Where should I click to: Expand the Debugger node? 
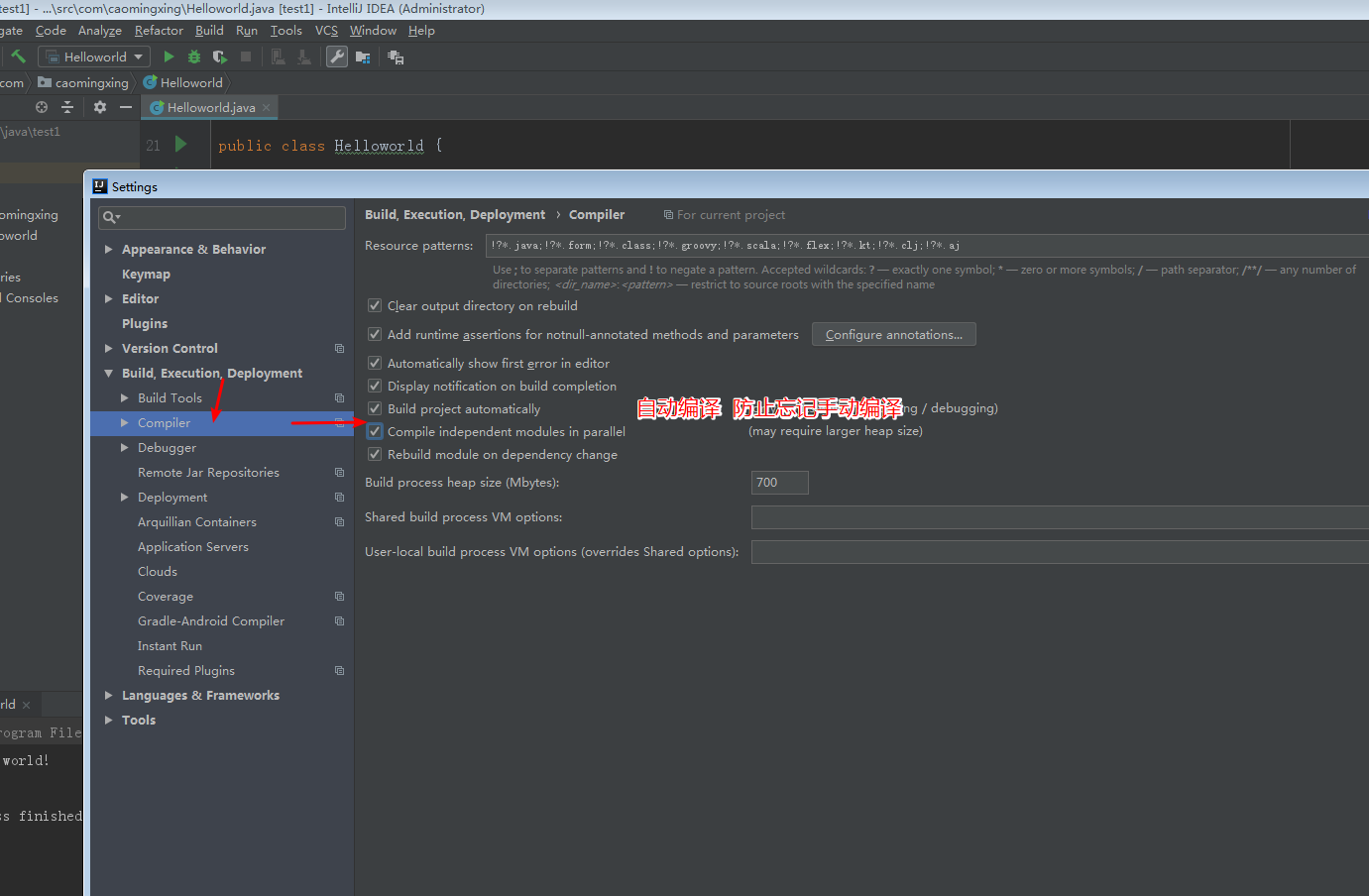click(125, 447)
